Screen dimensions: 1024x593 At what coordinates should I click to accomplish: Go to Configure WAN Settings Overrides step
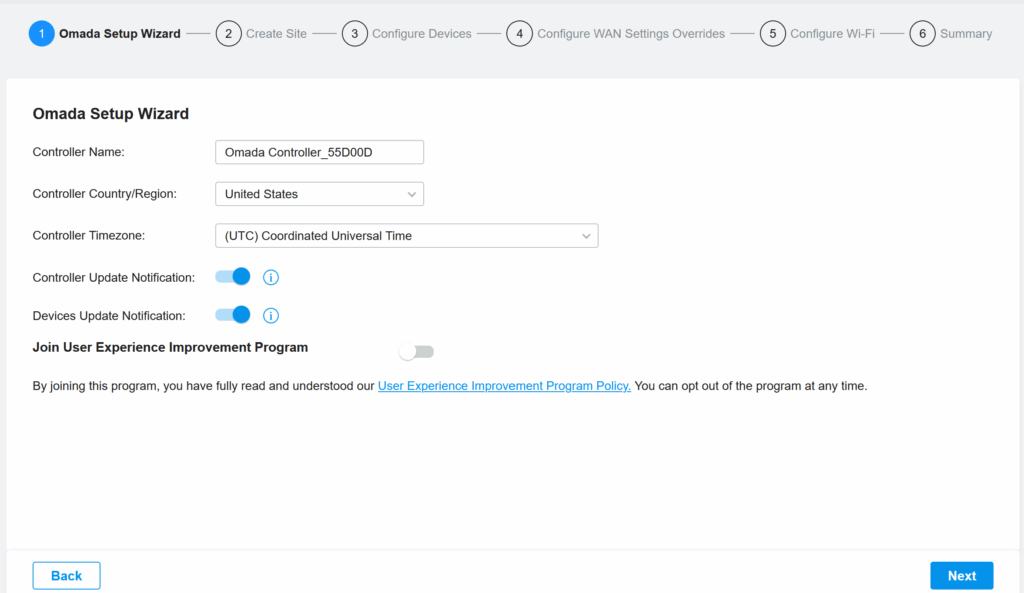(x=631, y=34)
